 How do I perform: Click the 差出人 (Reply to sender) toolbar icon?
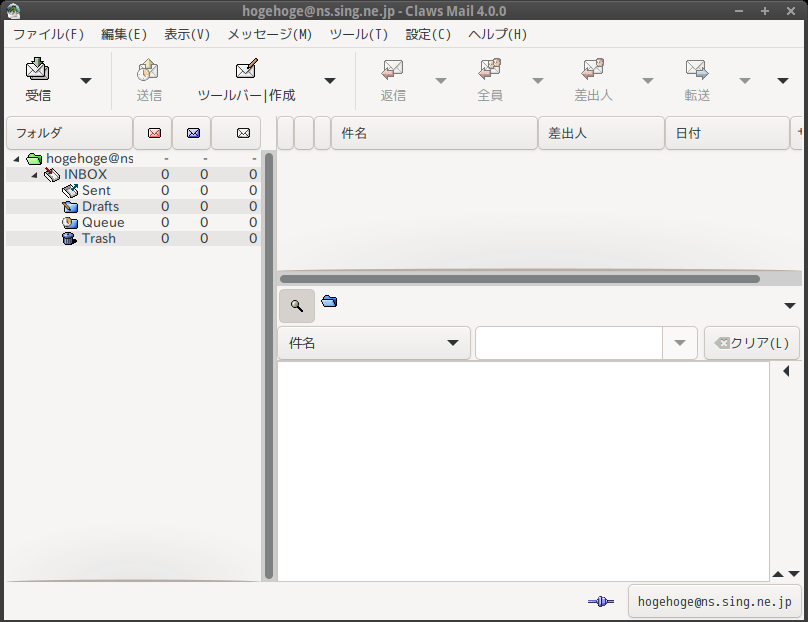pos(593,70)
